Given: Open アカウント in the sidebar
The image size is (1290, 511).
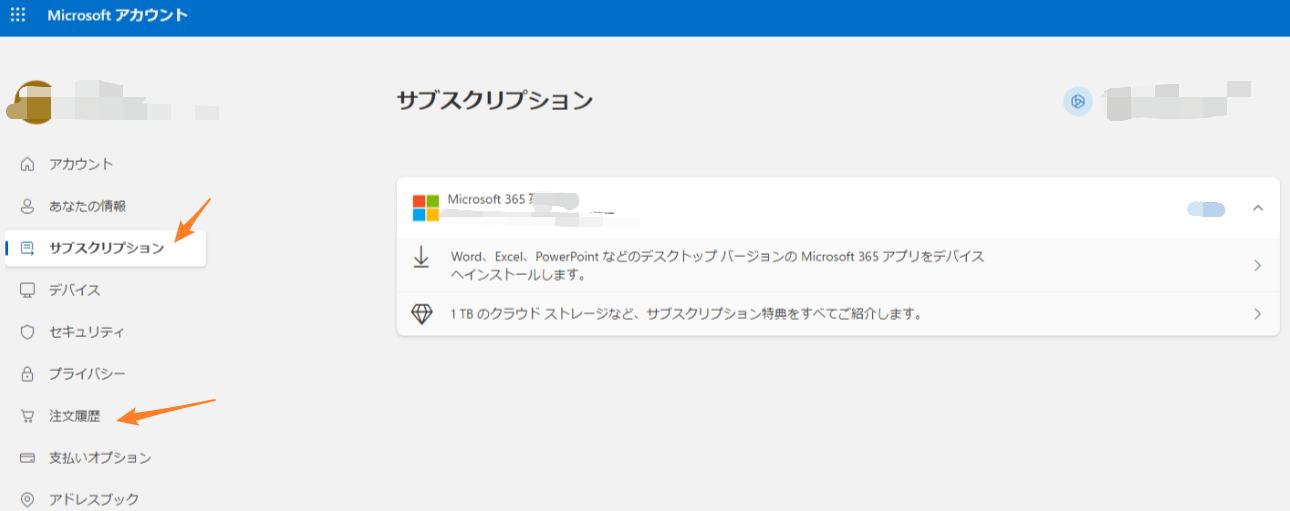Looking at the screenshot, I should click(81, 164).
